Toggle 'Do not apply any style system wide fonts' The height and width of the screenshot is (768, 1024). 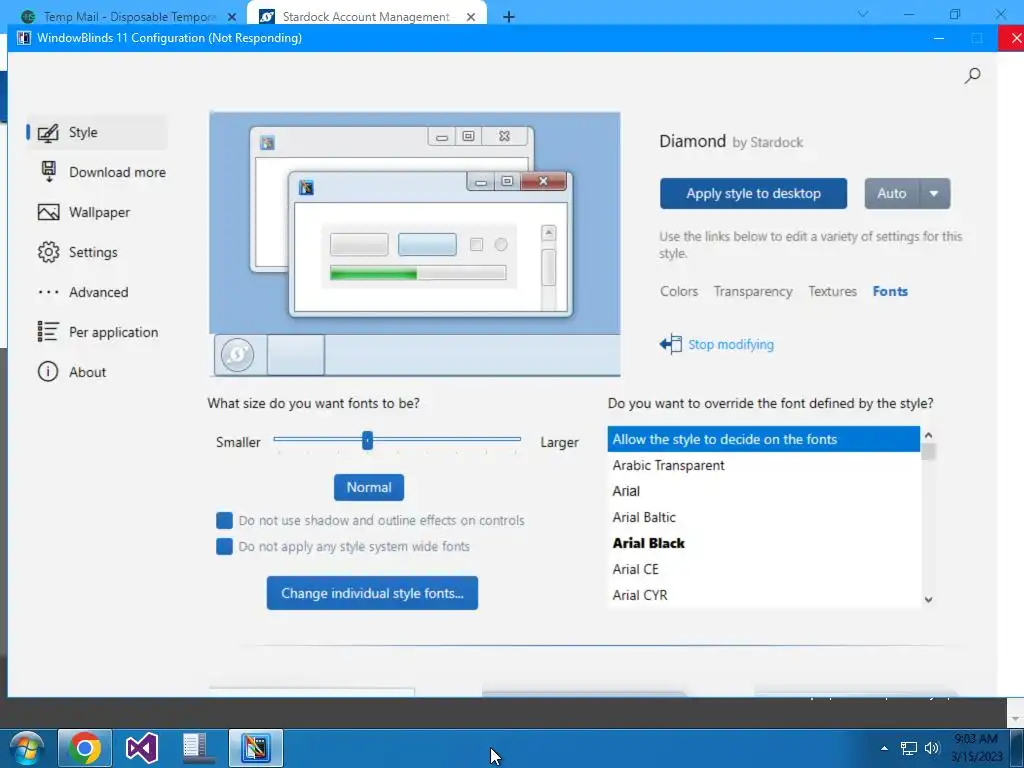(224, 547)
